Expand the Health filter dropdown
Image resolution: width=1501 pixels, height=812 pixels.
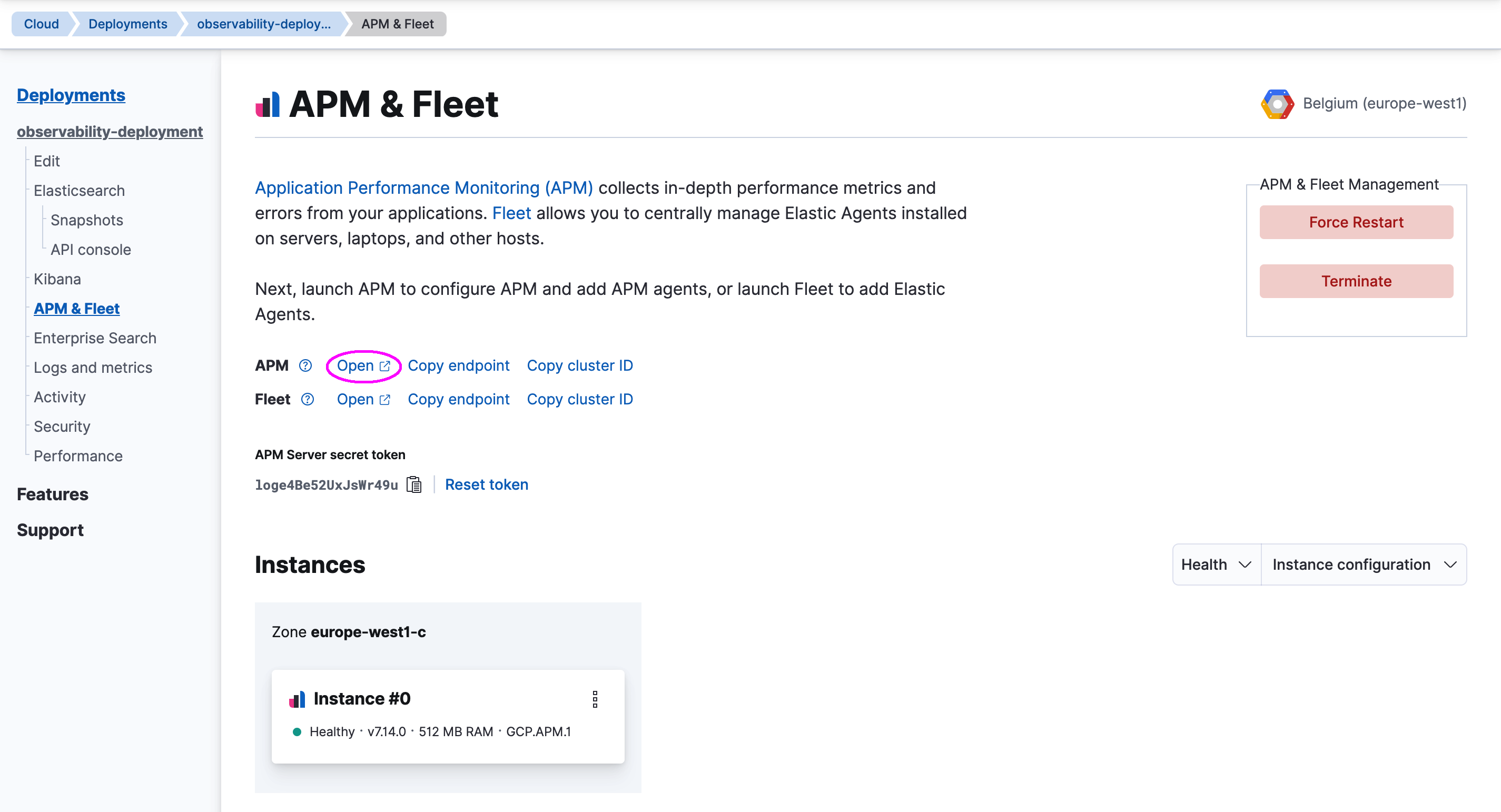1216,565
